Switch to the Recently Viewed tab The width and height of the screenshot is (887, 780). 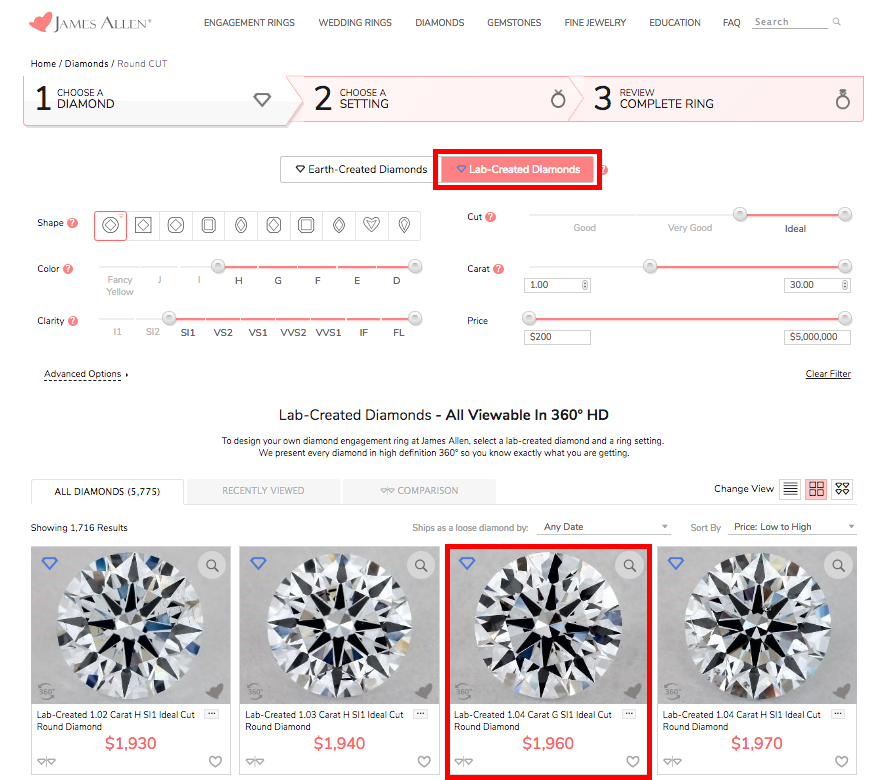tap(263, 491)
